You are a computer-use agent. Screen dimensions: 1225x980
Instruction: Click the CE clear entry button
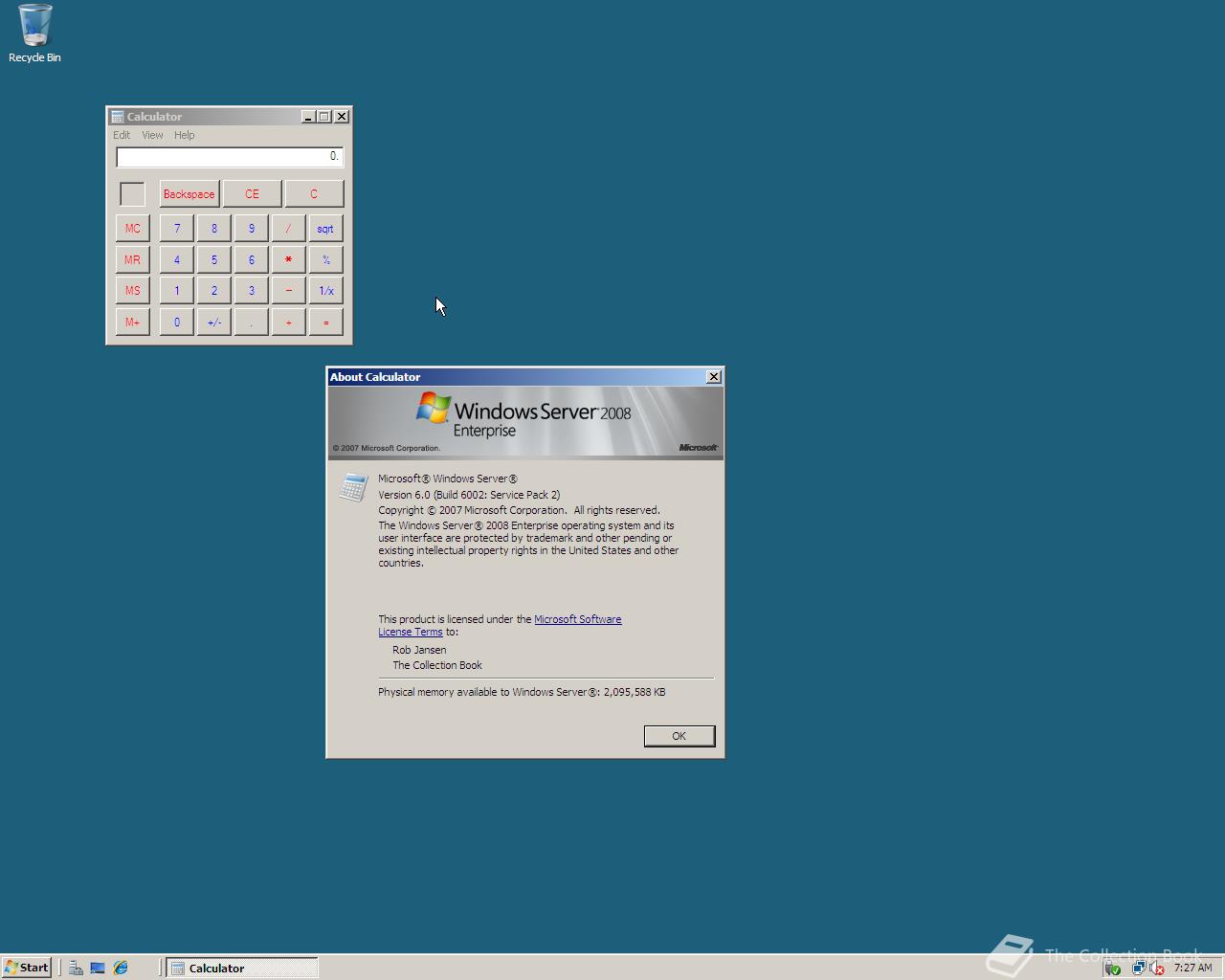click(x=253, y=194)
